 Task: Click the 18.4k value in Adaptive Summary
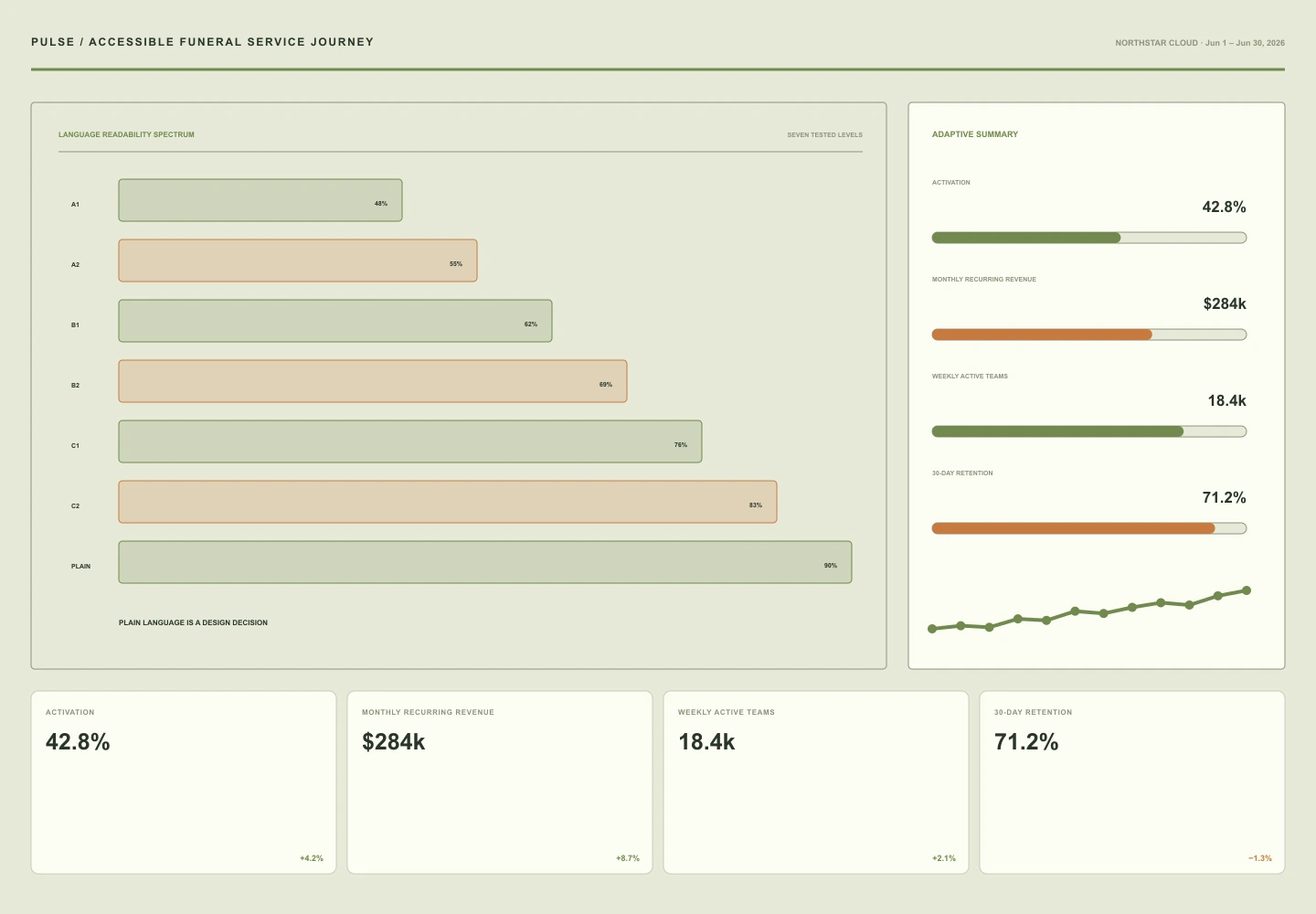pyautogui.click(x=1226, y=400)
